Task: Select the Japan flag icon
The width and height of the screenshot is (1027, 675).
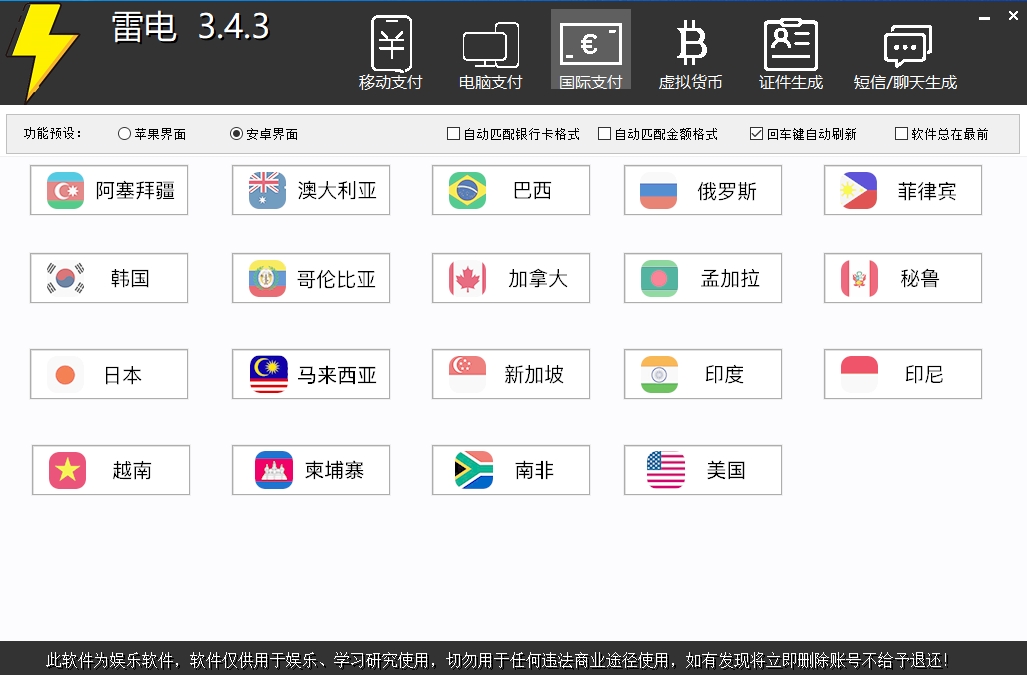Action: pyautogui.click(x=64, y=374)
